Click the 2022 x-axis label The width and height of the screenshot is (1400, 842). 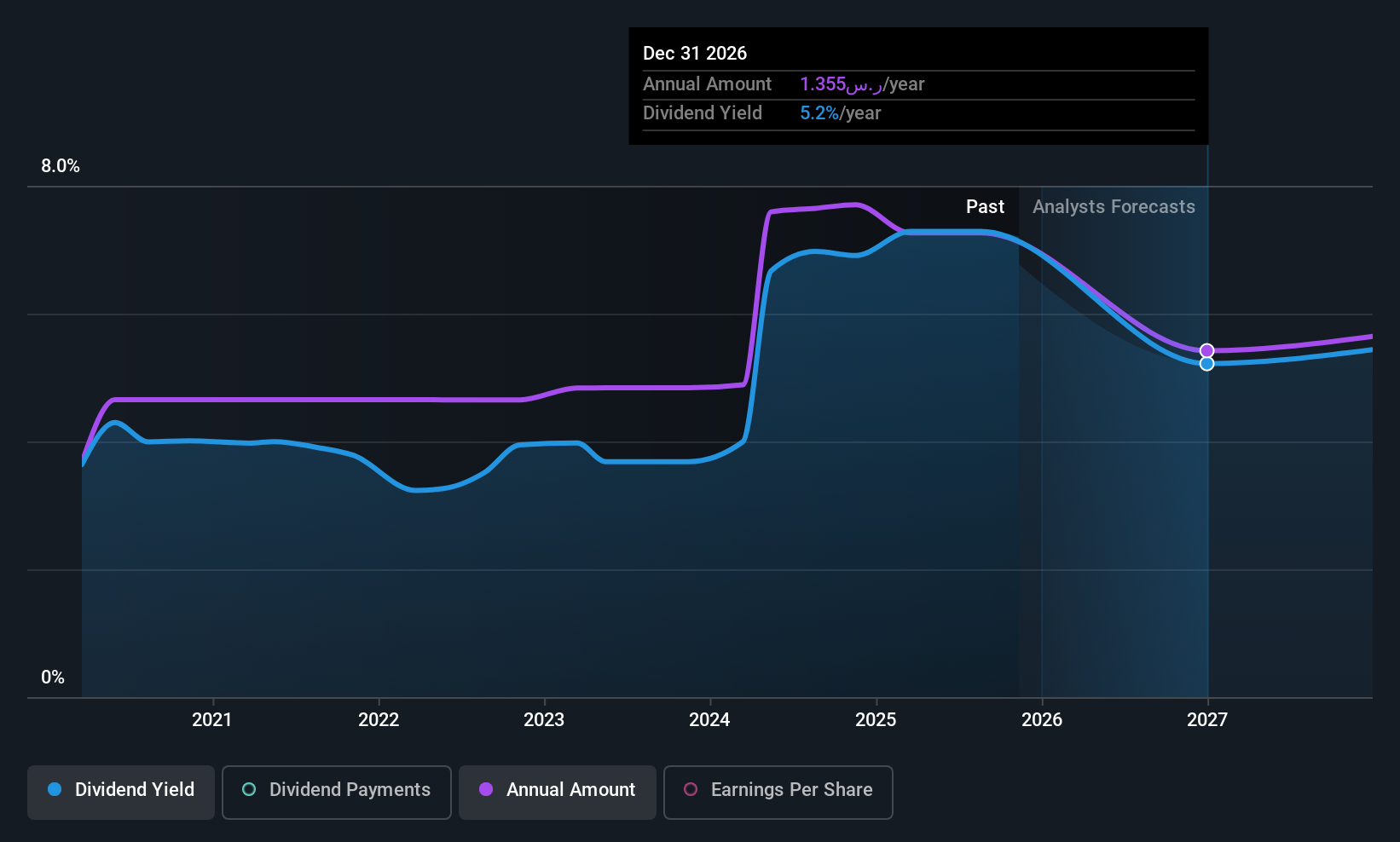(x=379, y=720)
